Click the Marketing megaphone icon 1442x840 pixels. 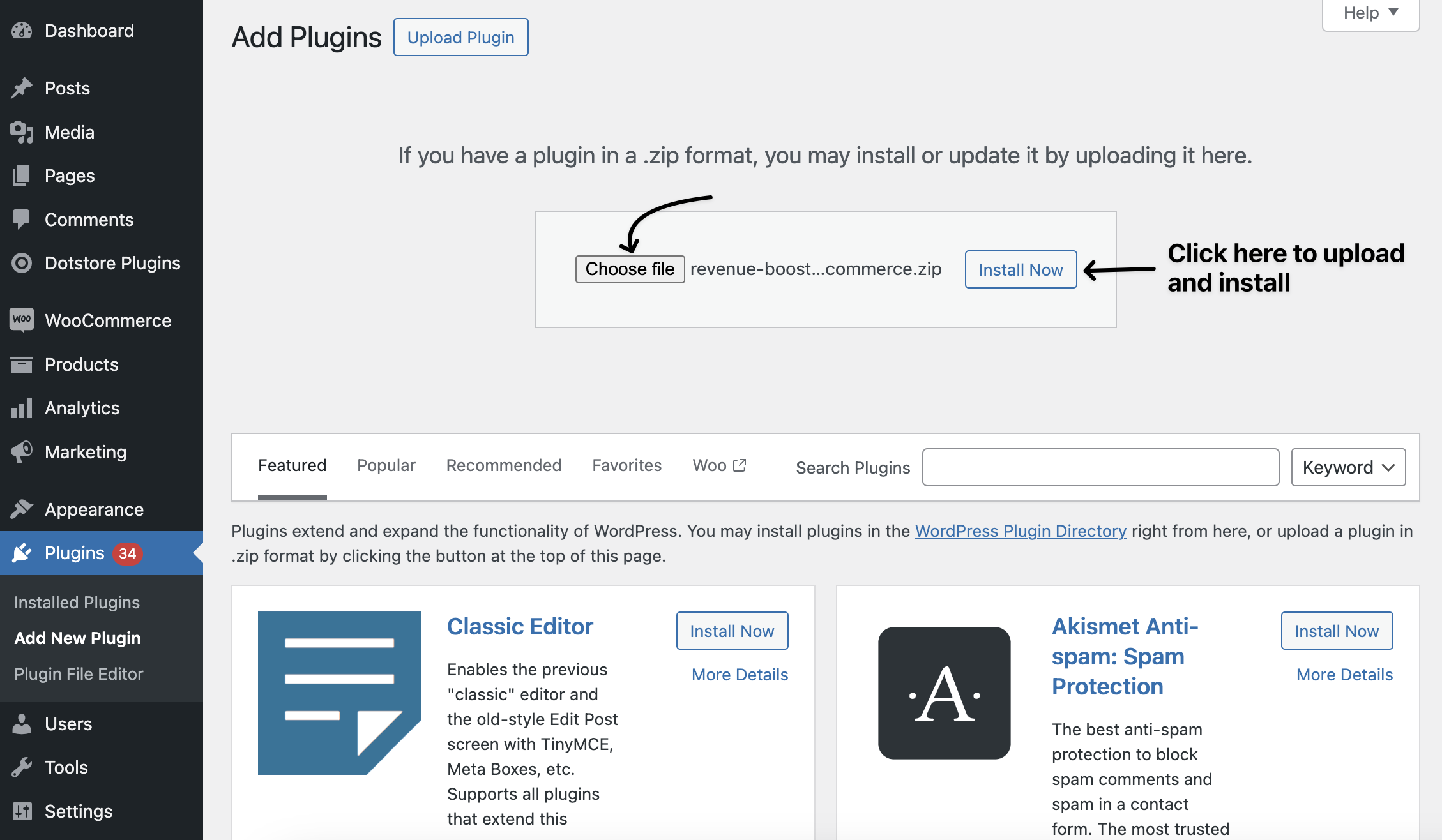point(22,452)
